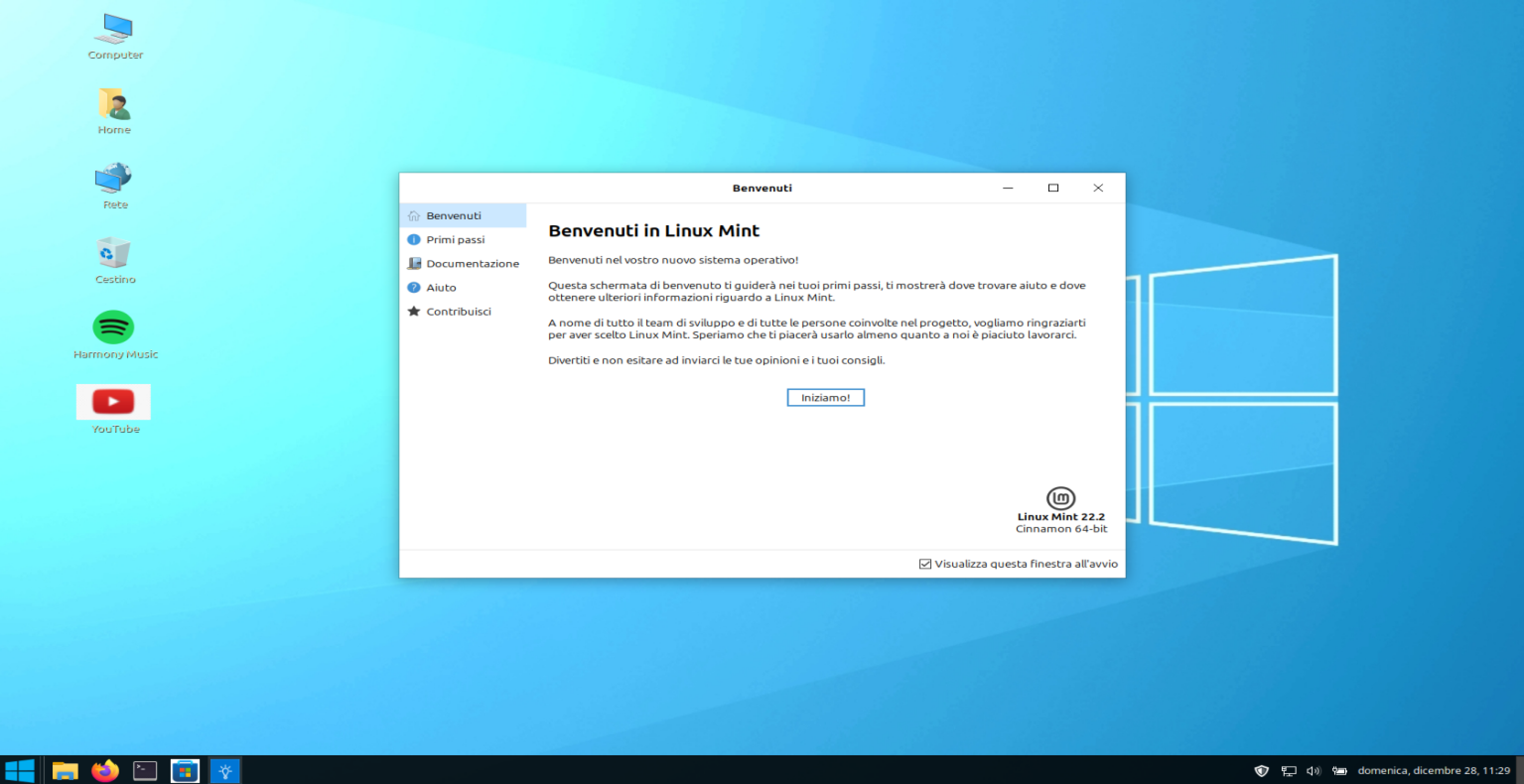The image size is (1524, 784).
Task: Open the YouTube desktop shortcut
Action: (x=113, y=401)
